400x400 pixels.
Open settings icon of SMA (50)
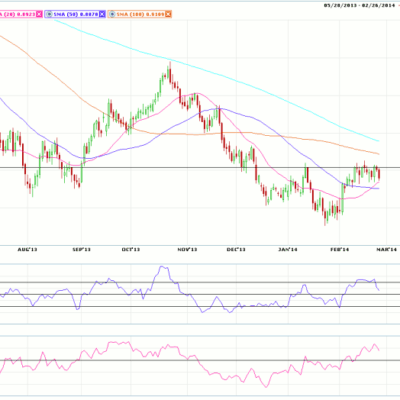click(x=50, y=14)
